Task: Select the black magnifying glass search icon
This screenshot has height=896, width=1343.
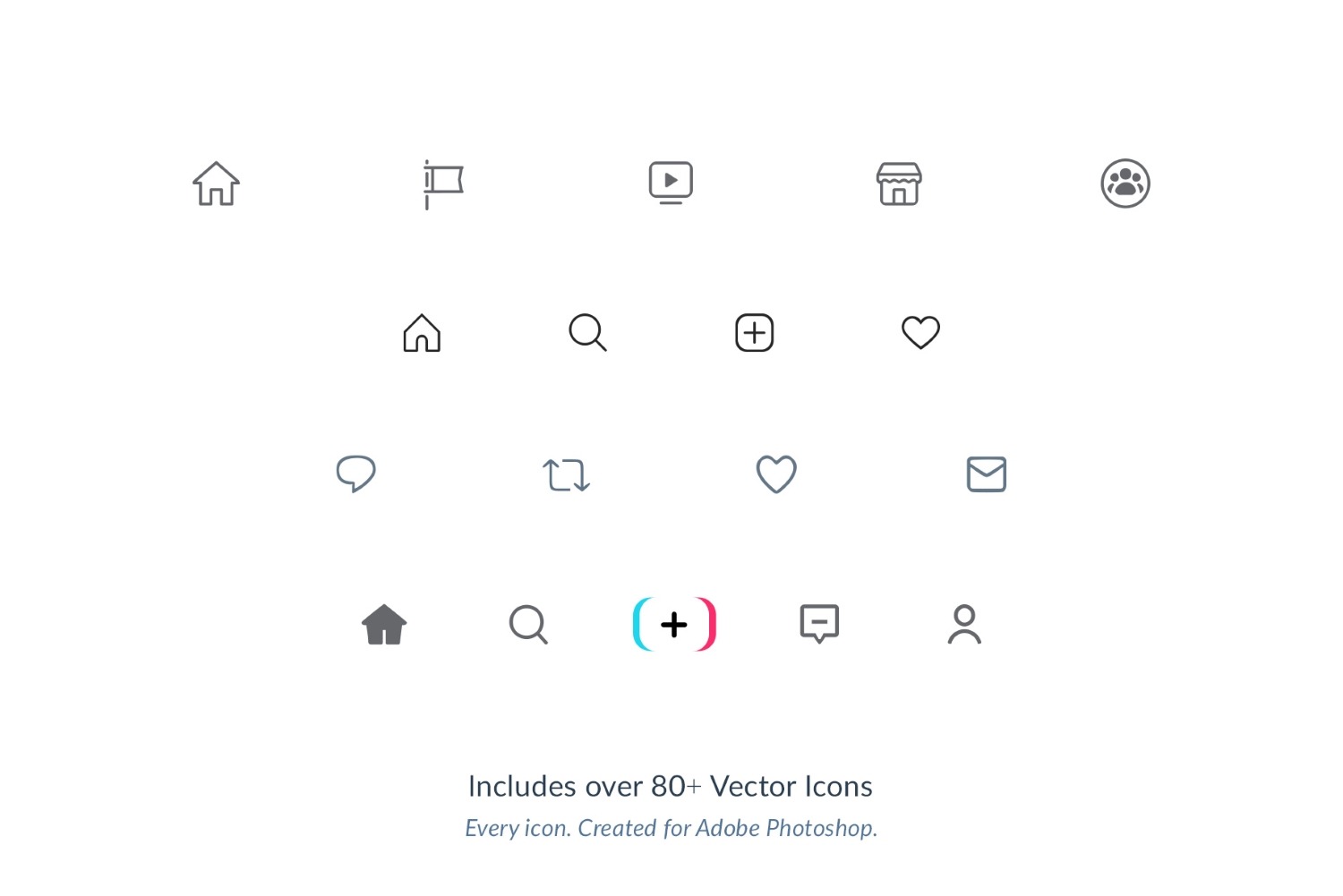Action: point(588,332)
